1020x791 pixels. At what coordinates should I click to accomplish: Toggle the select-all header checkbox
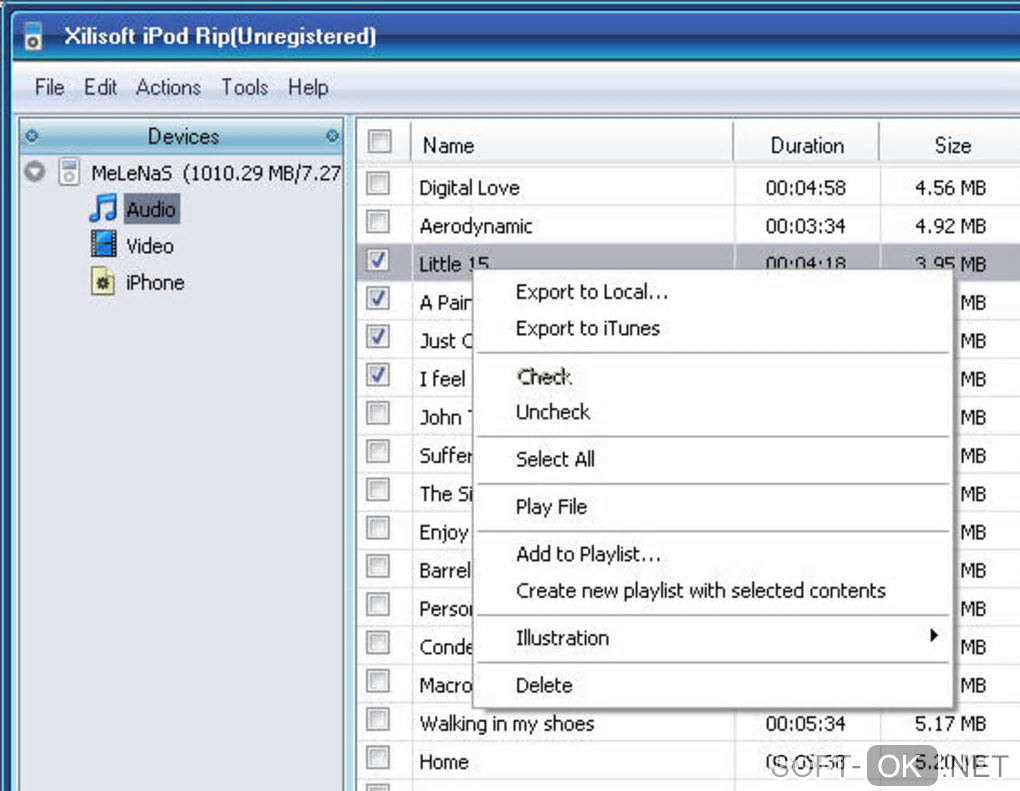tap(379, 142)
